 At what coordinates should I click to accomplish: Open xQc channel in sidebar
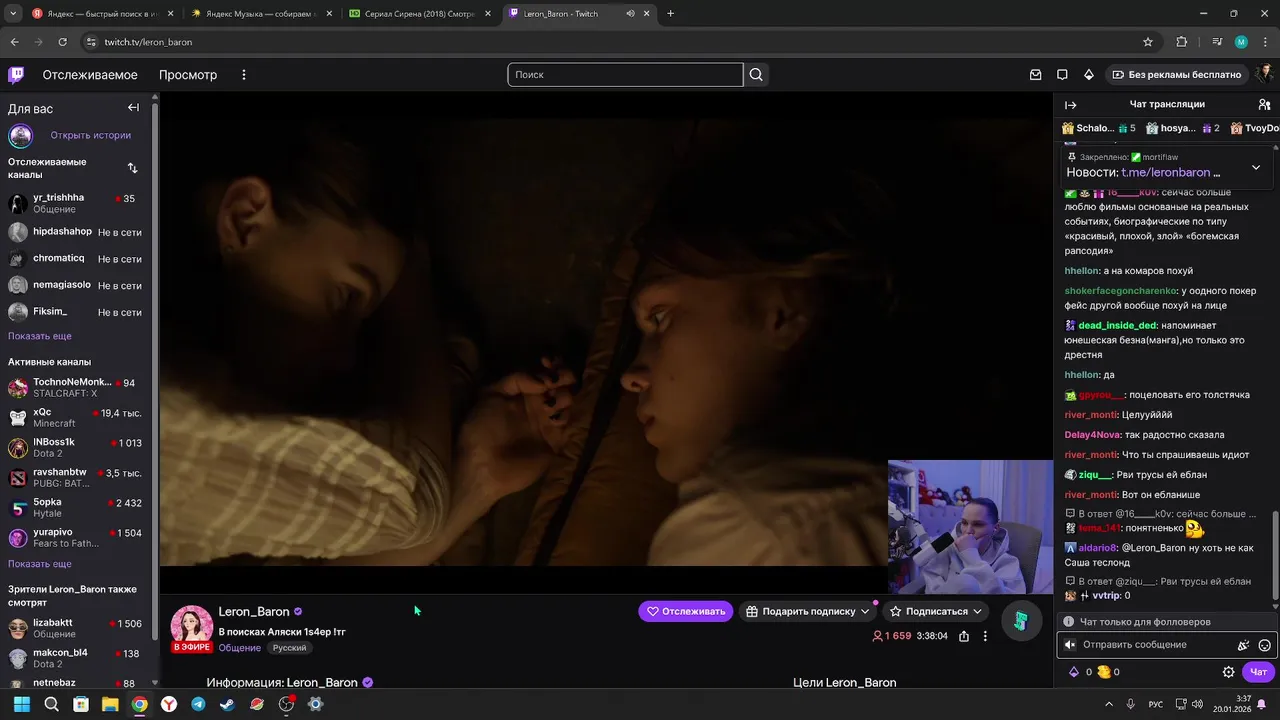click(x=76, y=417)
